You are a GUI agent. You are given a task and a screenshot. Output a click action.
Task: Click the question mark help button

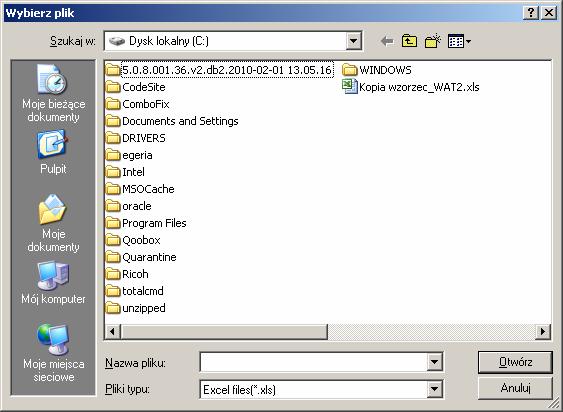(531, 13)
